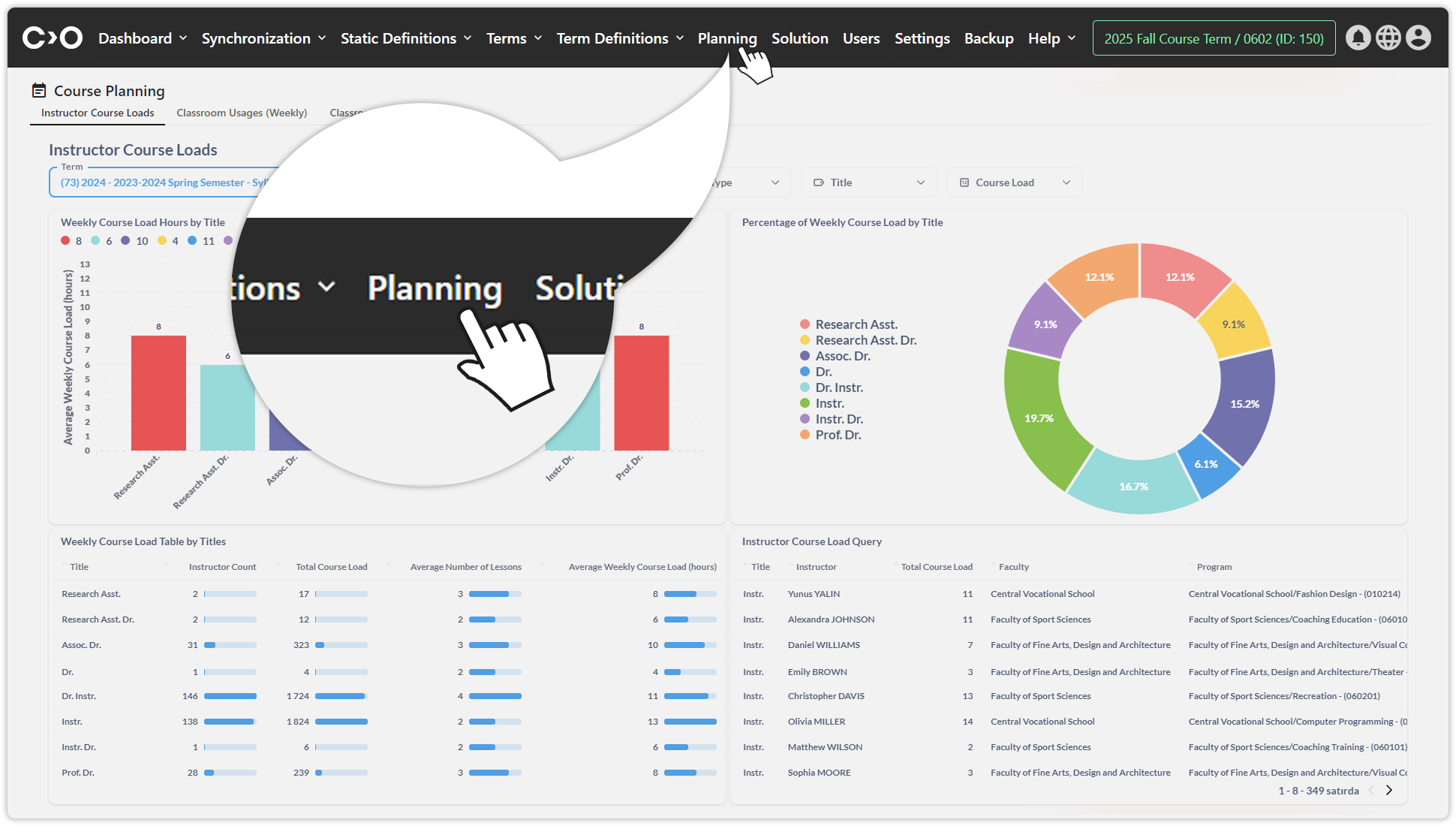Go to next page of instructor table
The image size is (1456, 826).
click(x=1389, y=790)
